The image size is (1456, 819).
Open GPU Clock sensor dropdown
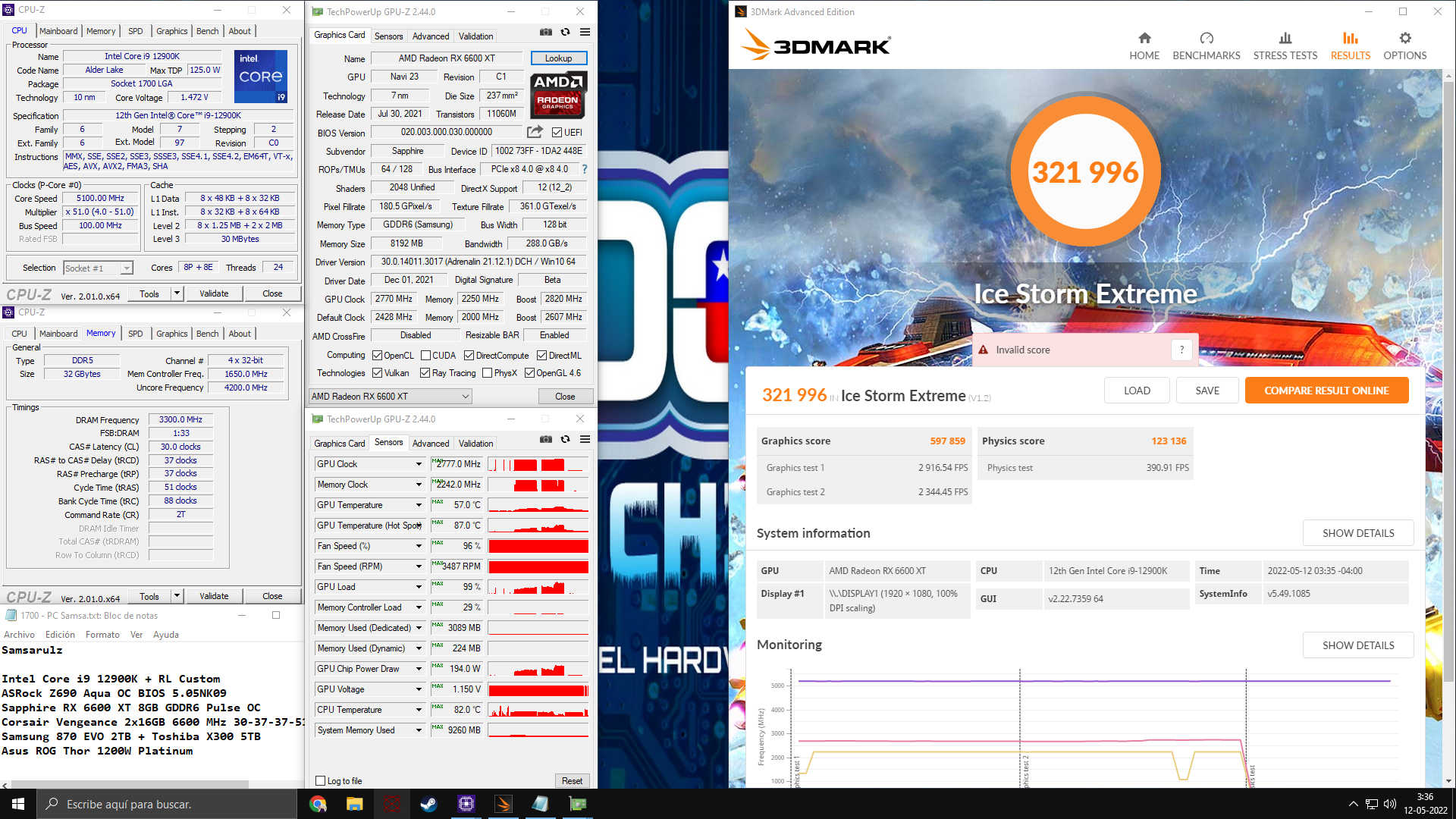418,464
